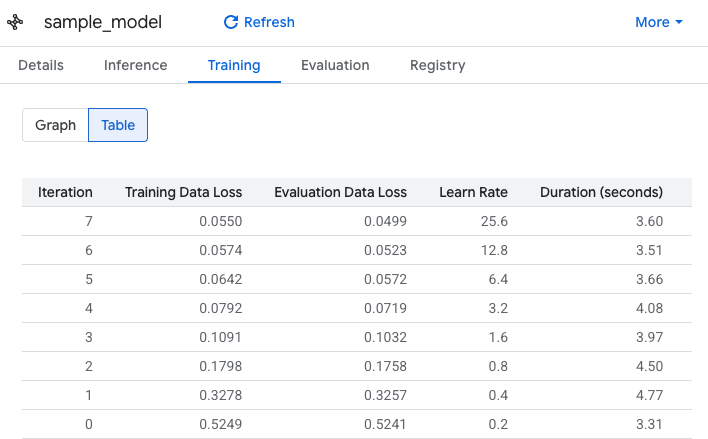
Task: Click learn rate value 6.4
Action: click(x=498, y=279)
